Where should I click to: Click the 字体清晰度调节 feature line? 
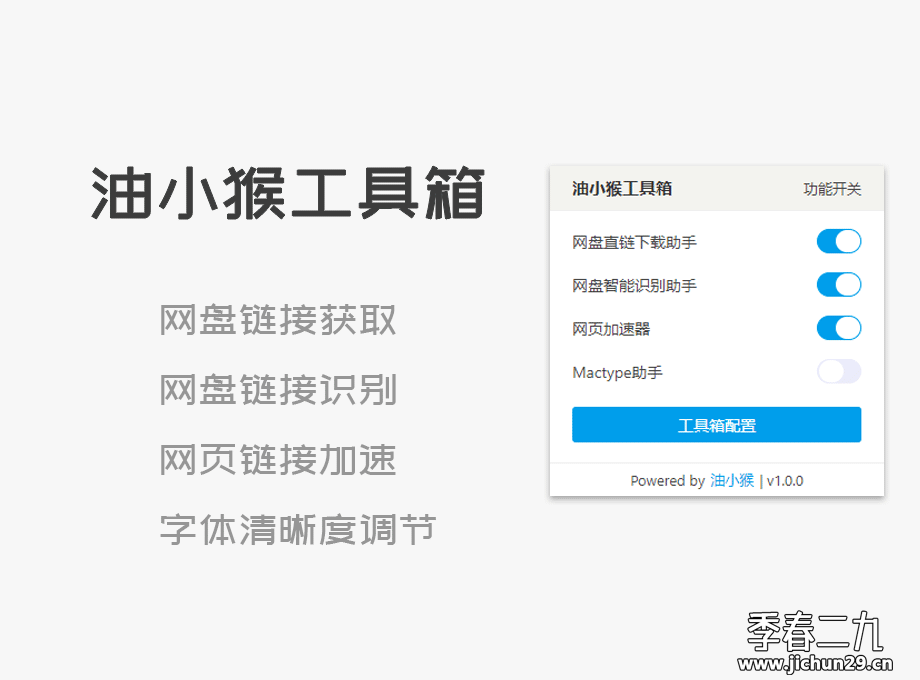(x=298, y=529)
